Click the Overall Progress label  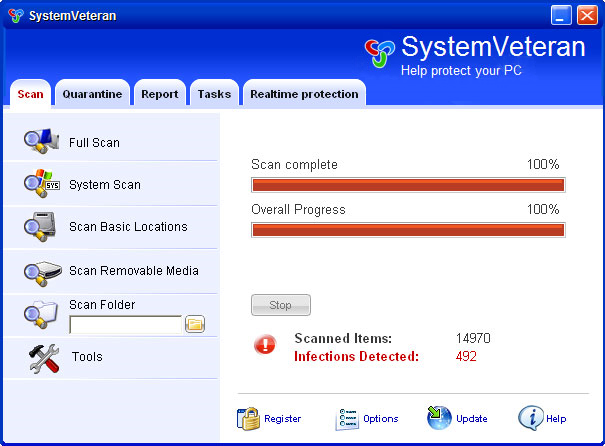coord(298,209)
